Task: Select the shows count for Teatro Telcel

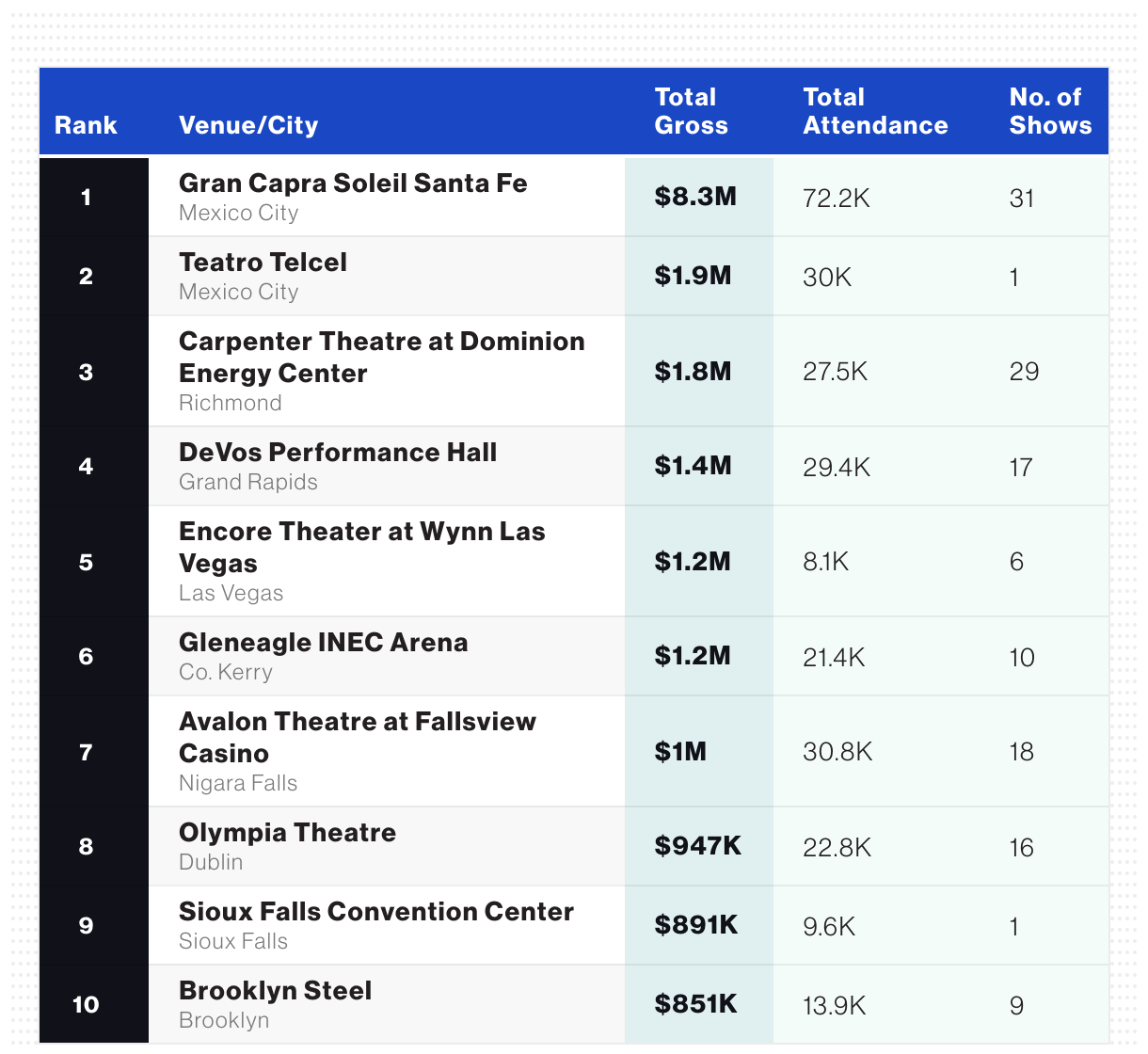Action: 1014,277
